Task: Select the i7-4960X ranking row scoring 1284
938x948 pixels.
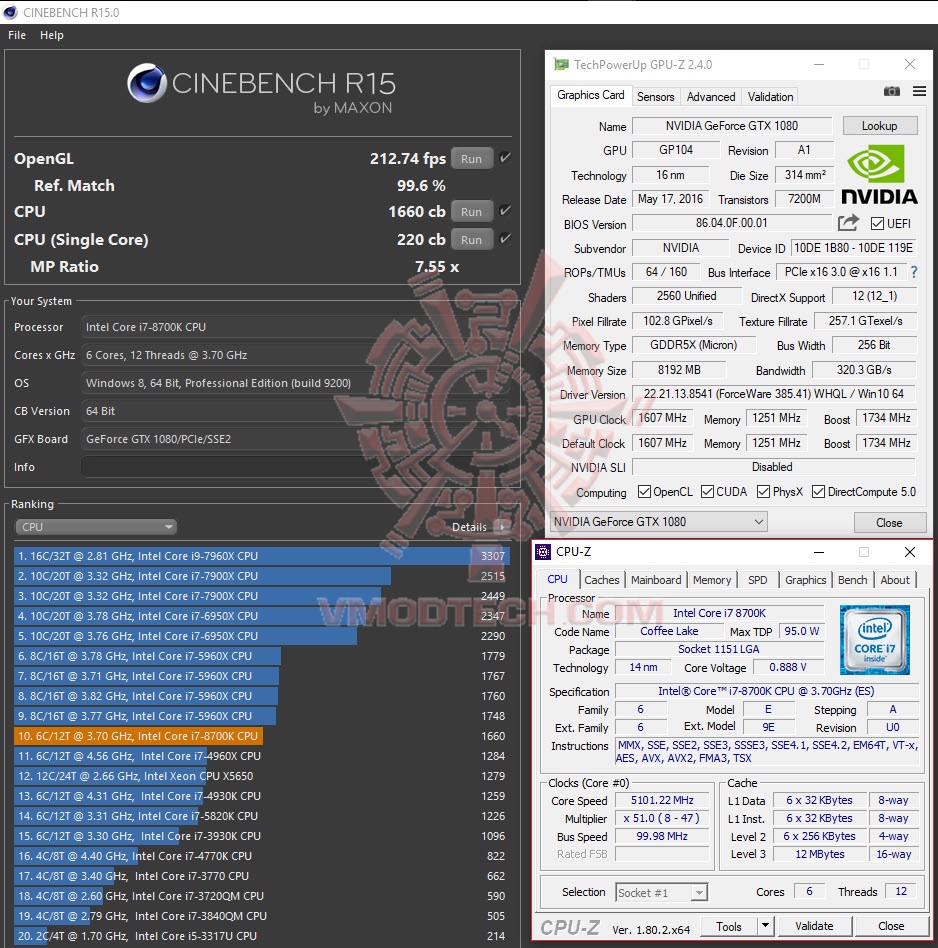Action: tap(261, 756)
